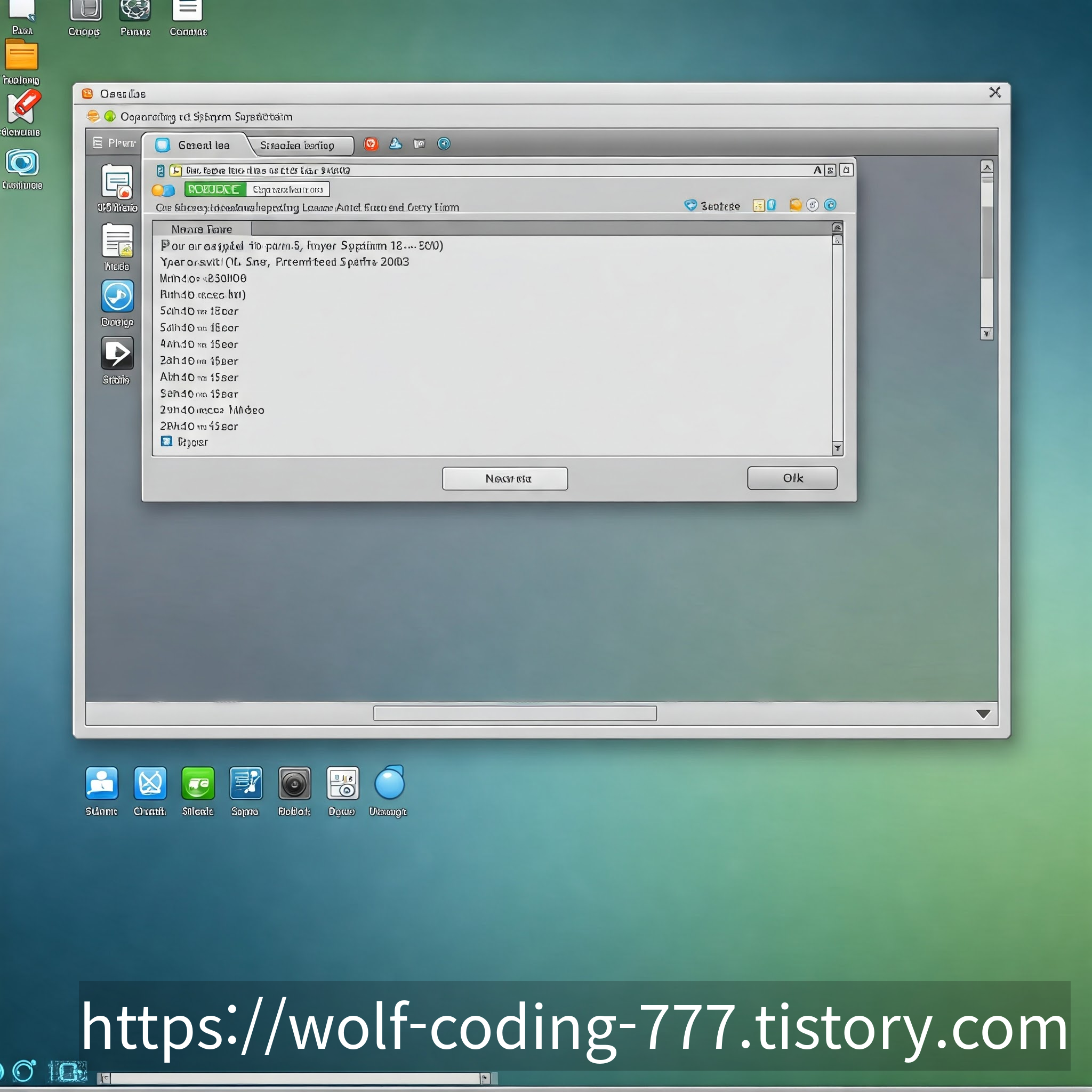Toggle the lock icon at address bar end
This screenshot has width=1092, height=1092.
pyautogui.click(x=846, y=170)
